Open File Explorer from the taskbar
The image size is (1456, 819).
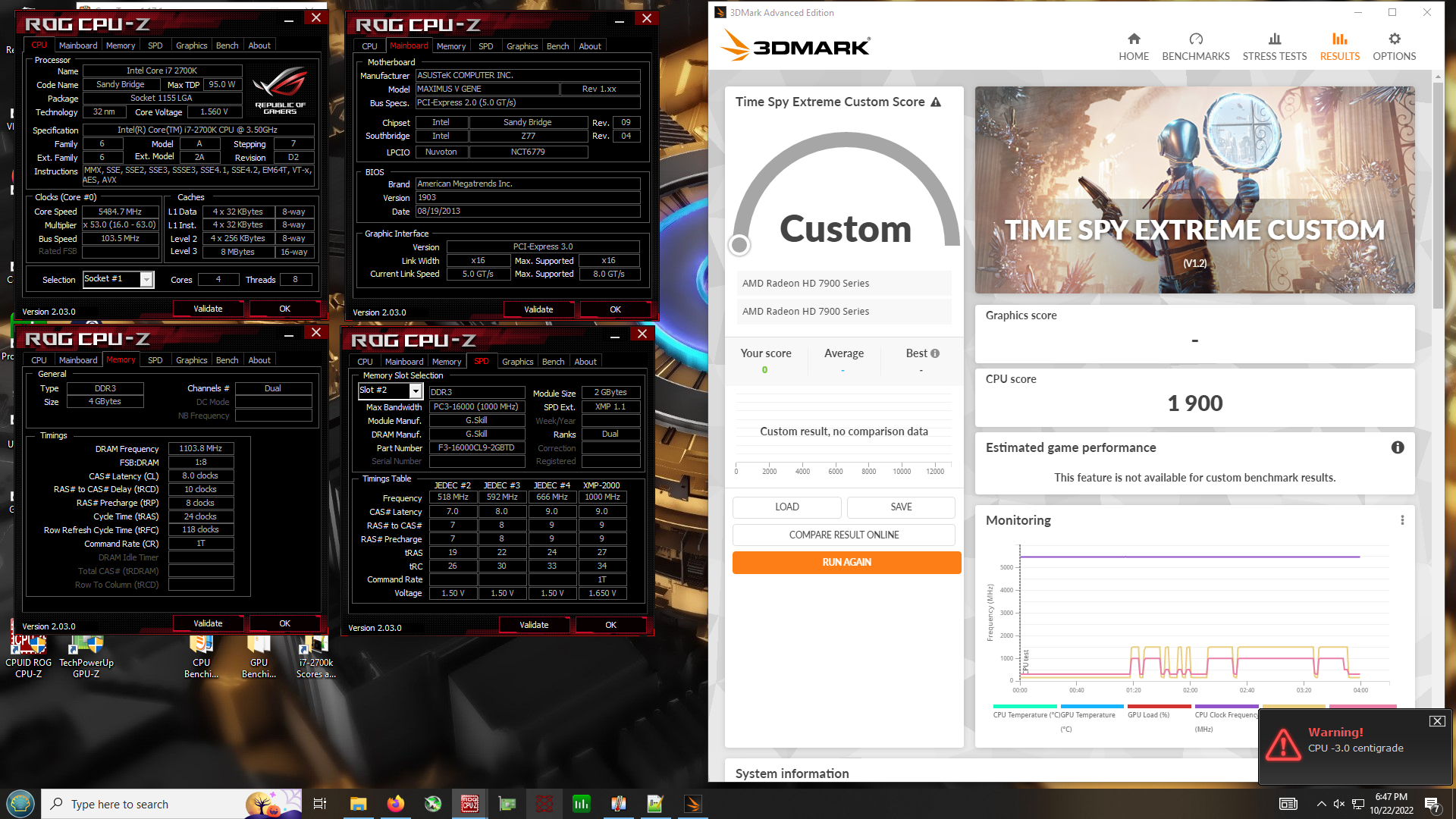[358, 804]
